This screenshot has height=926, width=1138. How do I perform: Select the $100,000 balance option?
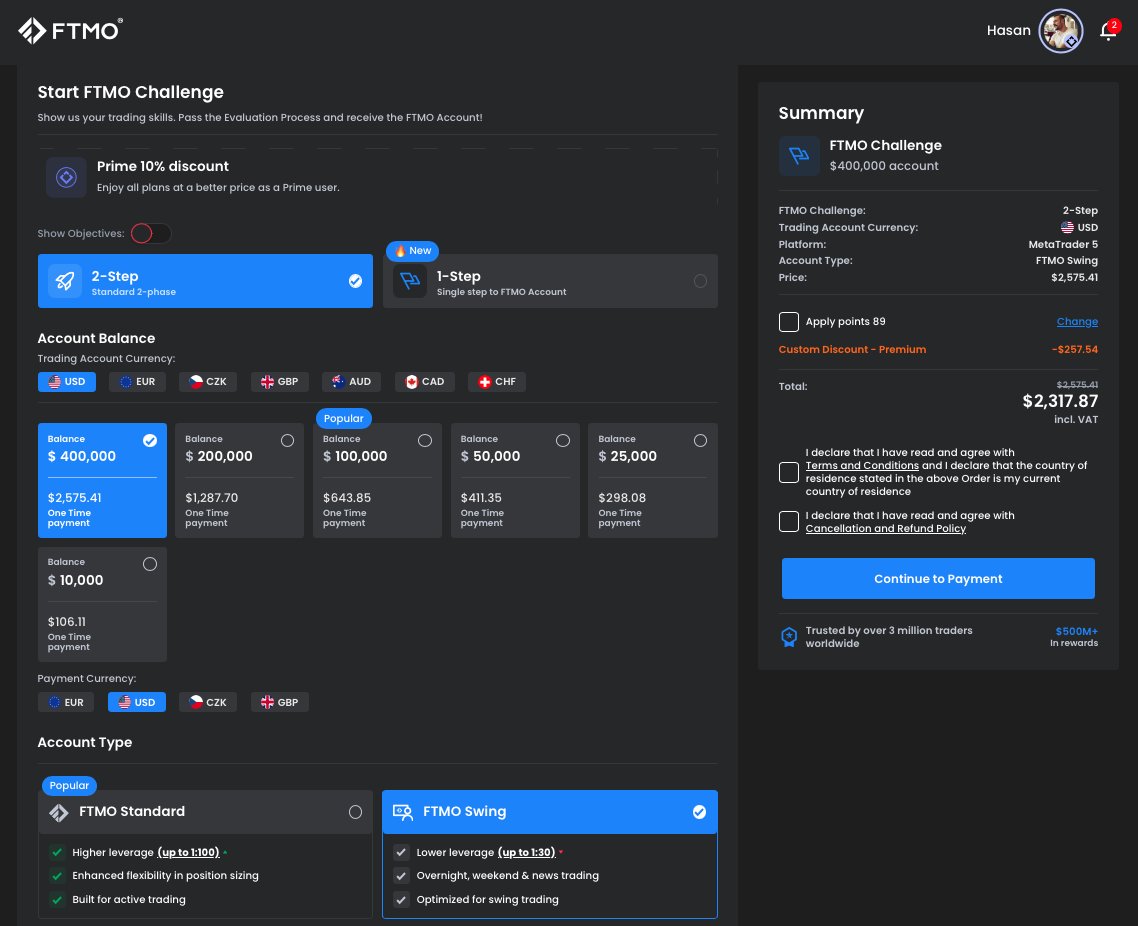[377, 480]
